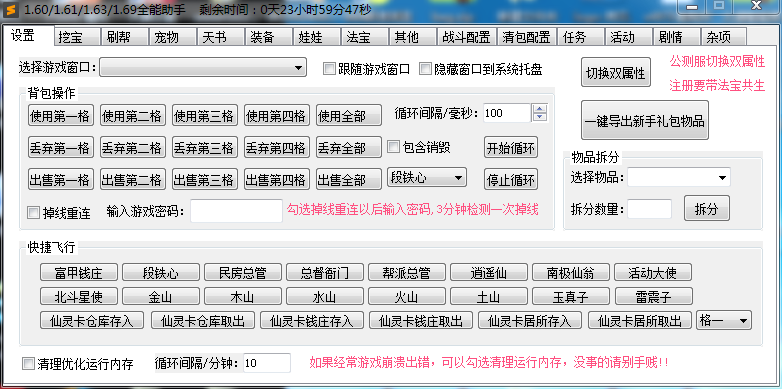Expand the 选择物品 dropdown
The width and height of the screenshot is (782, 389).
tap(679, 177)
